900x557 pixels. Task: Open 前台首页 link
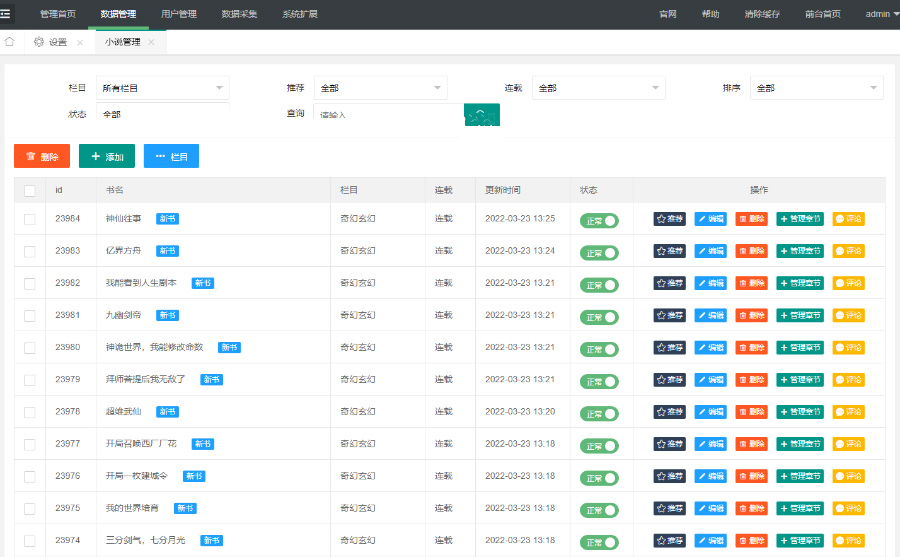tap(823, 14)
